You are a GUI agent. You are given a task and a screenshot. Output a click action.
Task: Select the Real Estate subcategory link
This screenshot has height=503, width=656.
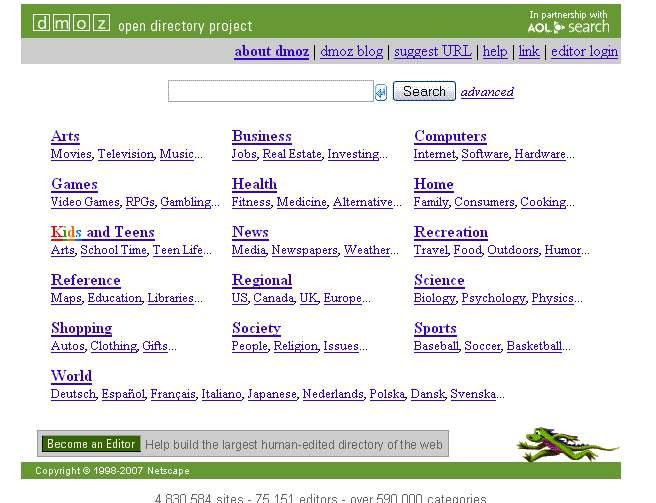point(291,154)
